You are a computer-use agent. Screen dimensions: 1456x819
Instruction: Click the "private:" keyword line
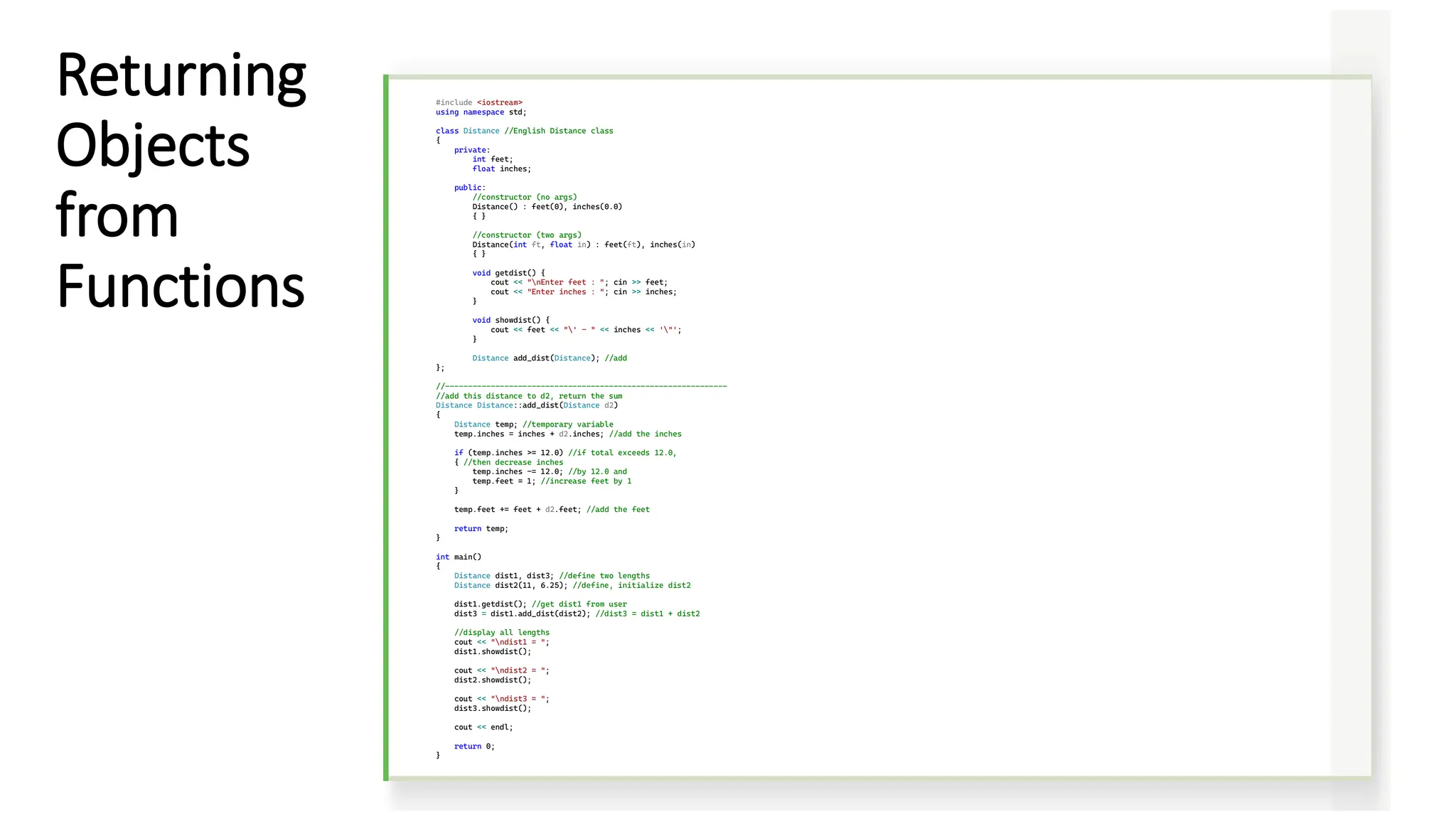pos(472,150)
